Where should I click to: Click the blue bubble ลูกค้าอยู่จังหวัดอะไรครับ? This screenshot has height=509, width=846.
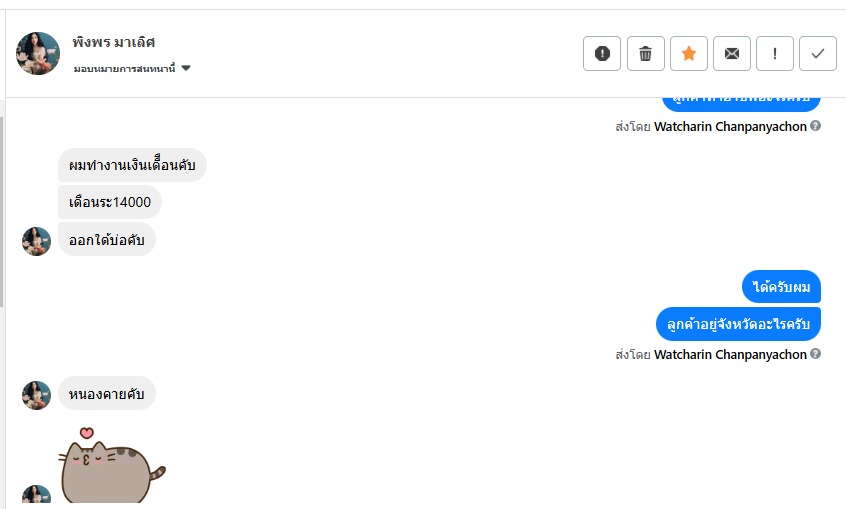[738, 324]
